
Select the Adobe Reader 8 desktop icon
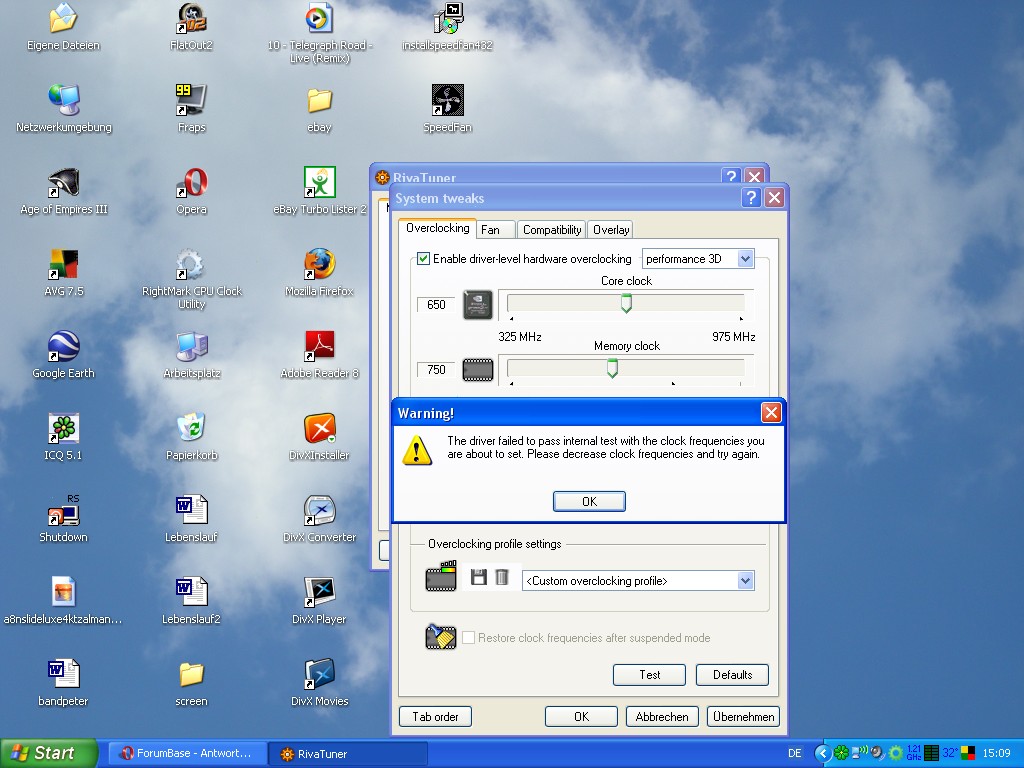[319, 355]
